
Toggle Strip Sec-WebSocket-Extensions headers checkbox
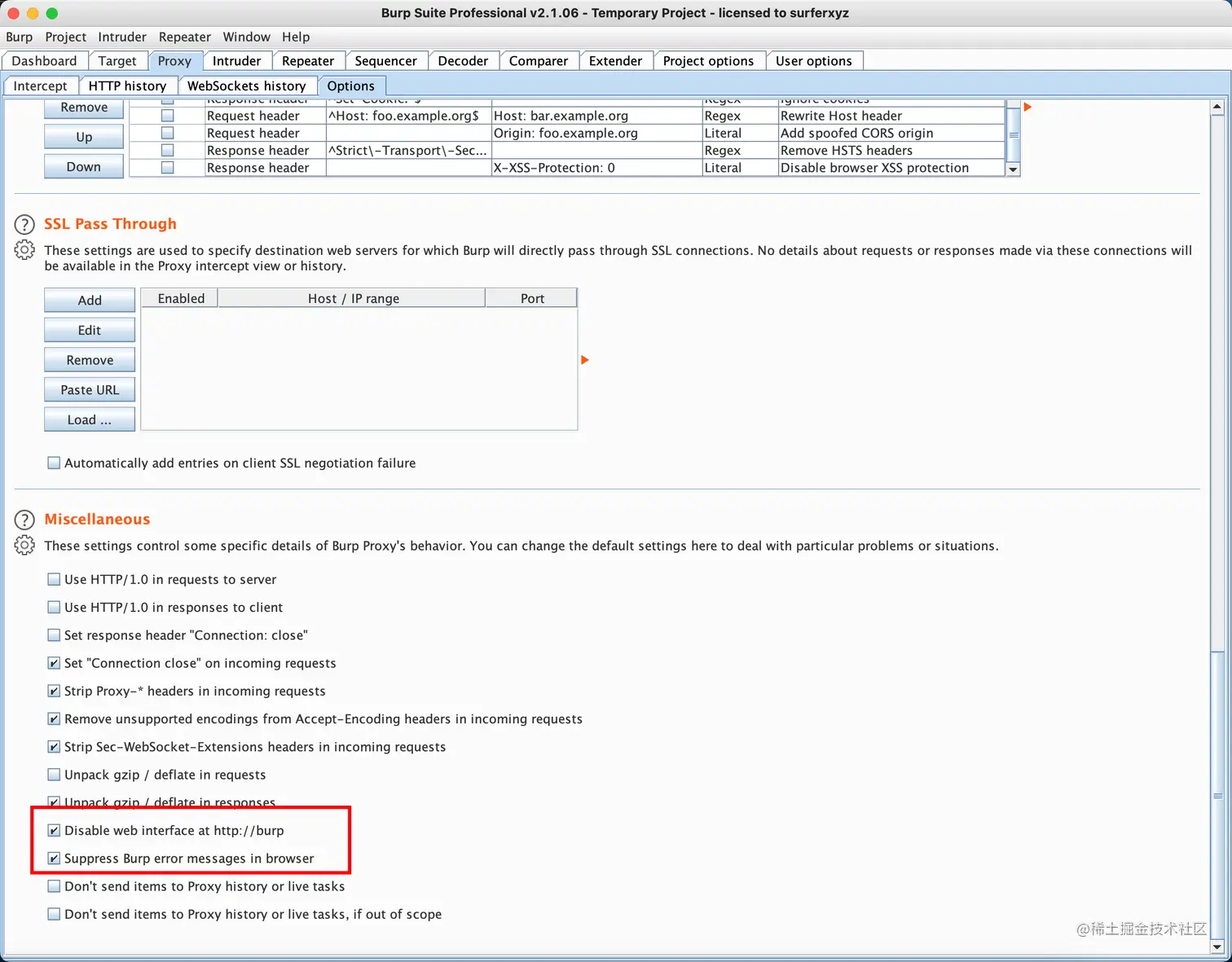[x=54, y=746]
